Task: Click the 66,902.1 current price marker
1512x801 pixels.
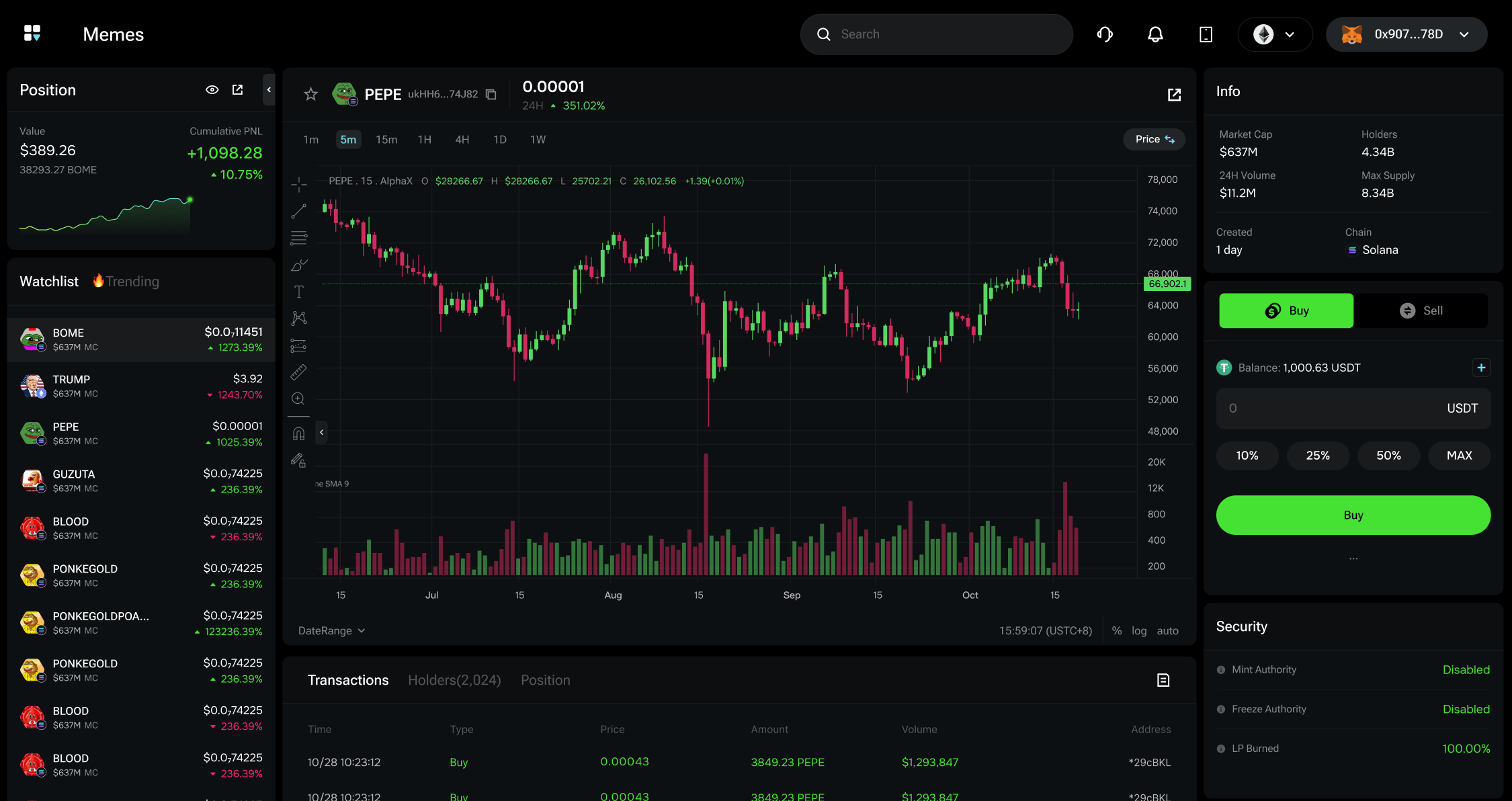Action: tap(1167, 284)
